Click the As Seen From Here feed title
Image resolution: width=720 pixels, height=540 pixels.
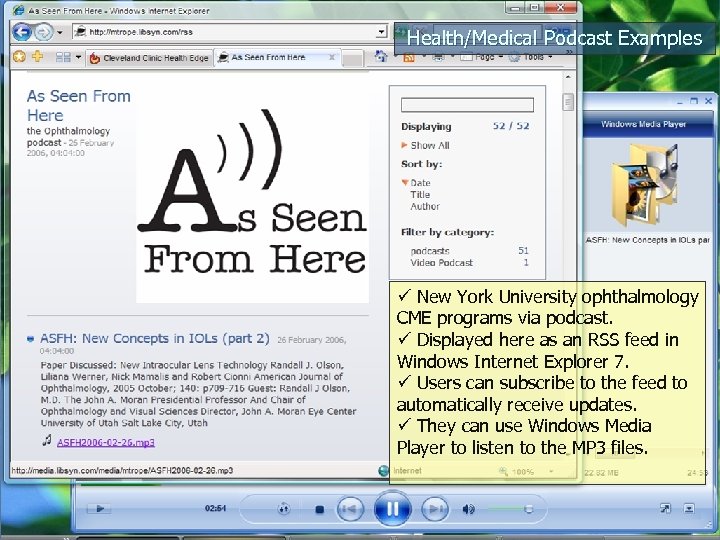(x=79, y=105)
